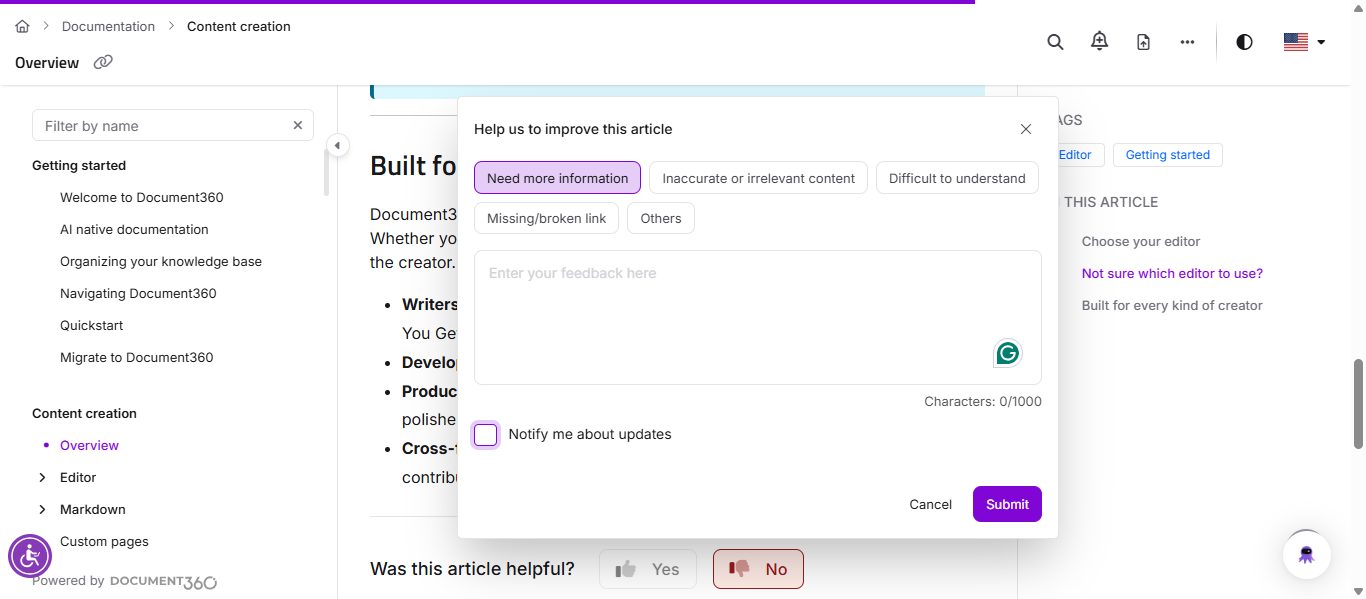
Task: Check Notify me about updates
Action: (x=486, y=435)
